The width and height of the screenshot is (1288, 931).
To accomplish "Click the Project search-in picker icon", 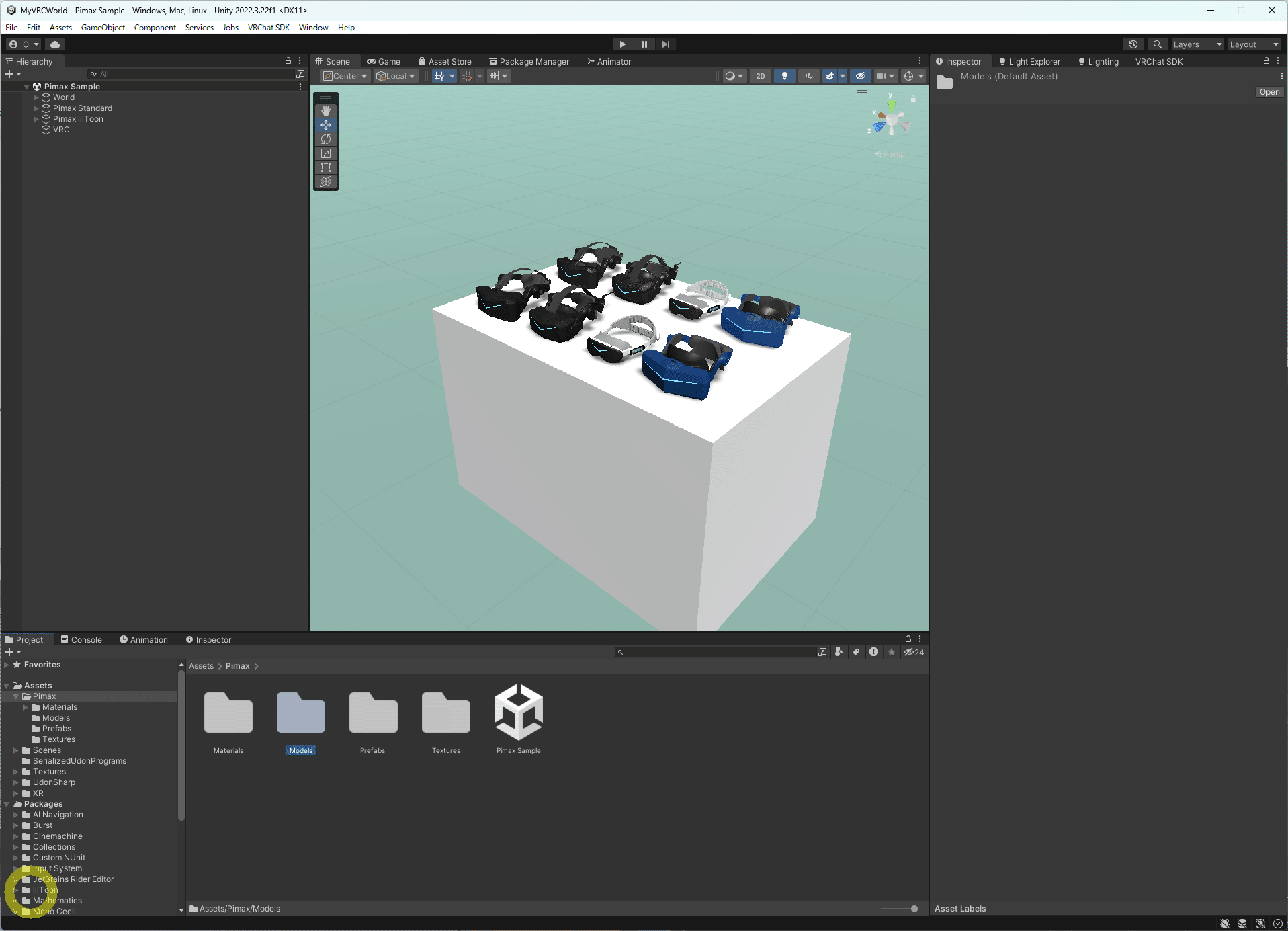I will click(x=822, y=652).
